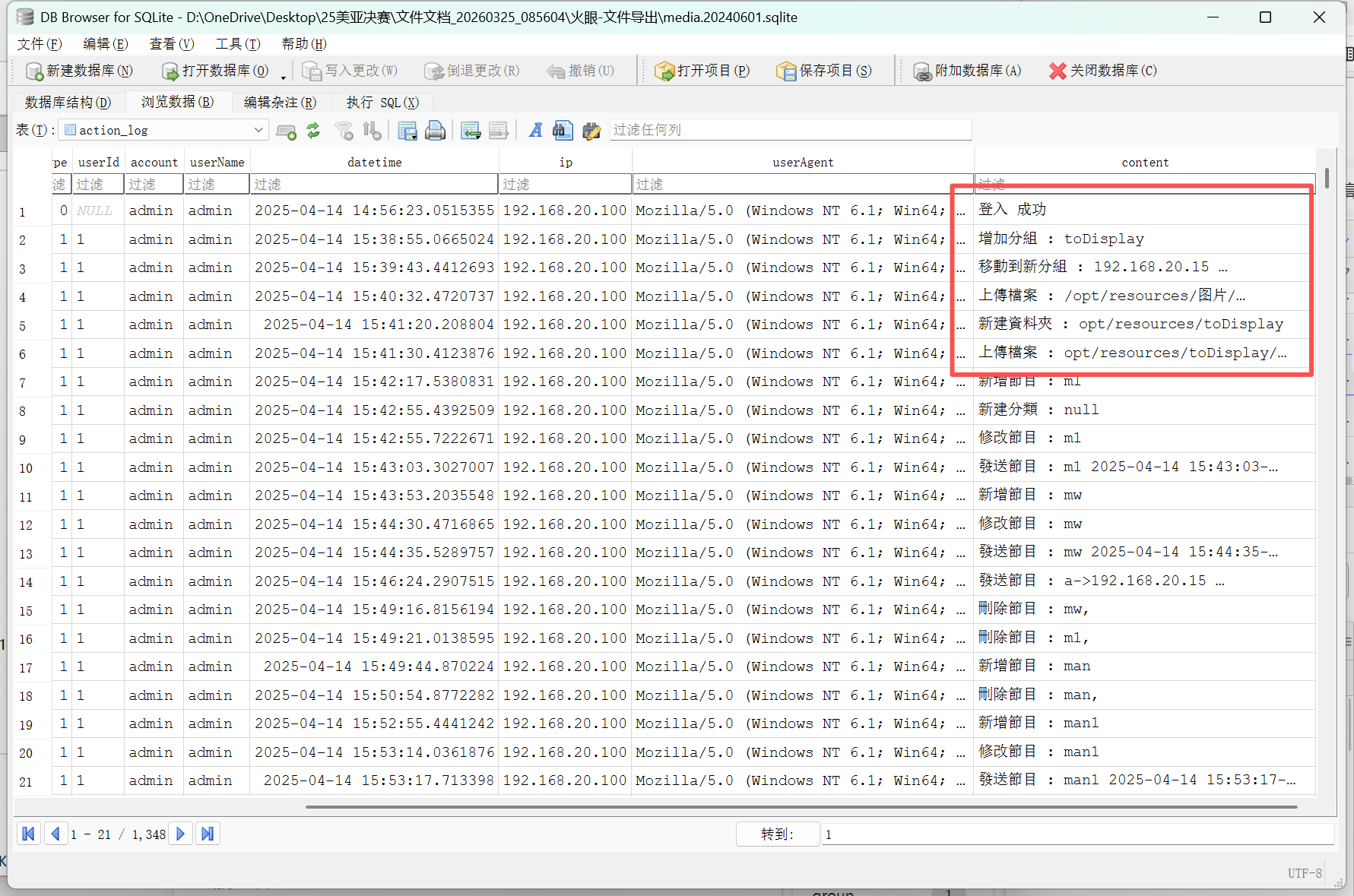Select datetime cell '2025-04-14 15:46:24.2907515'
The image size is (1354, 896).
click(374, 581)
